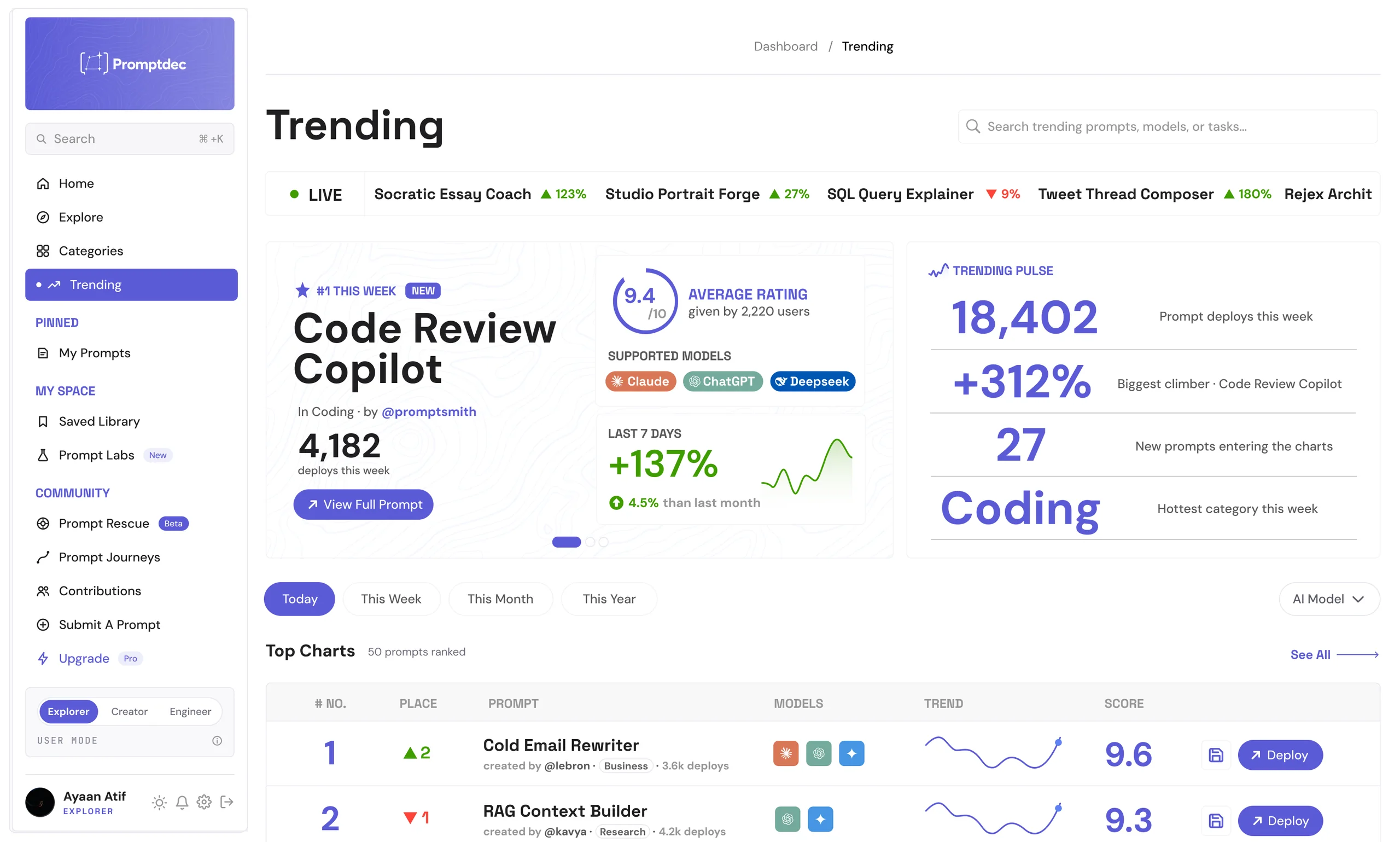Switch to This Week tab
This screenshot has height=842, width=1400.
point(390,599)
